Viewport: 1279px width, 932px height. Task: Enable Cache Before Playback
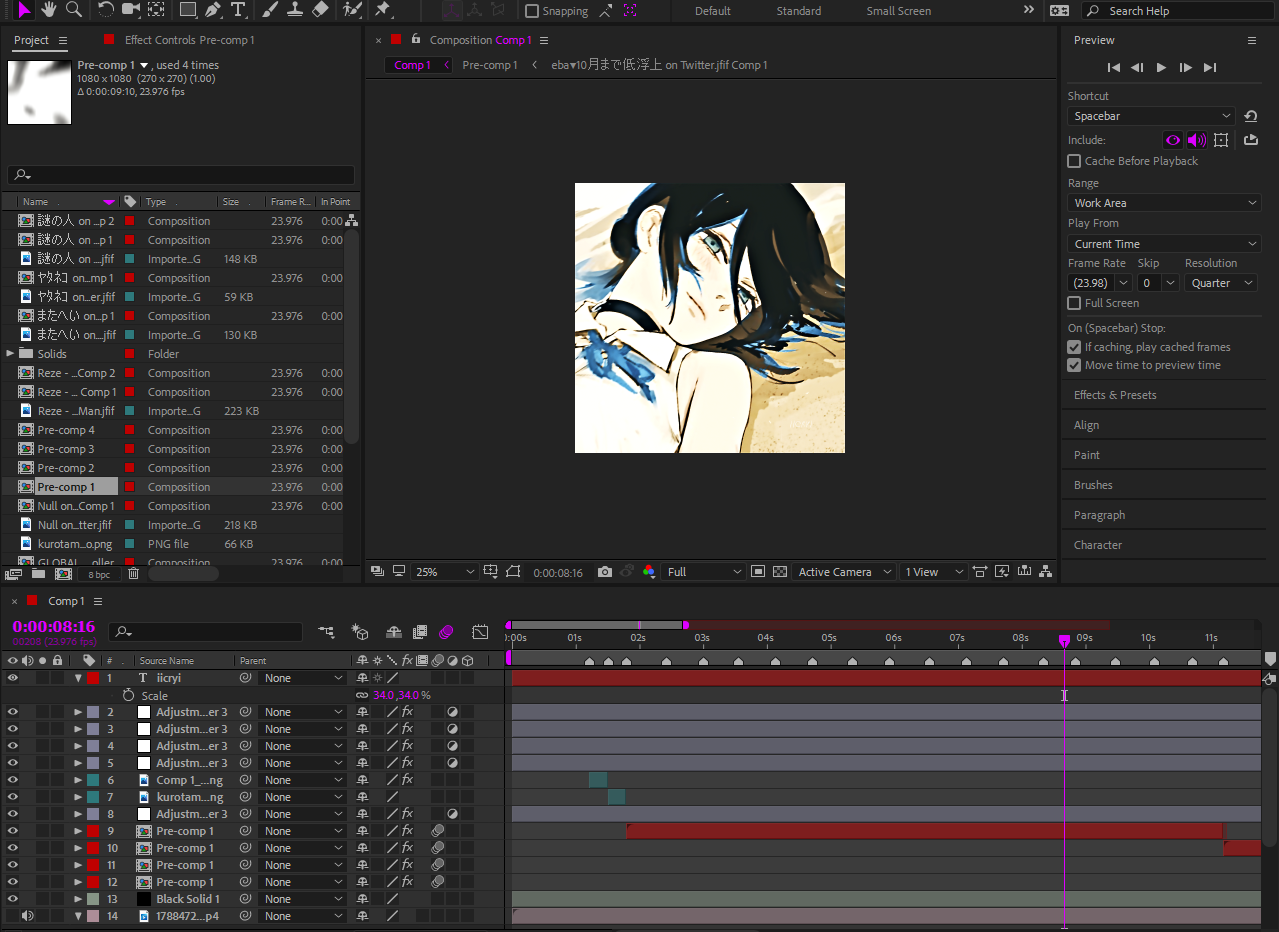pyautogui.click(x=1074, y=161)
